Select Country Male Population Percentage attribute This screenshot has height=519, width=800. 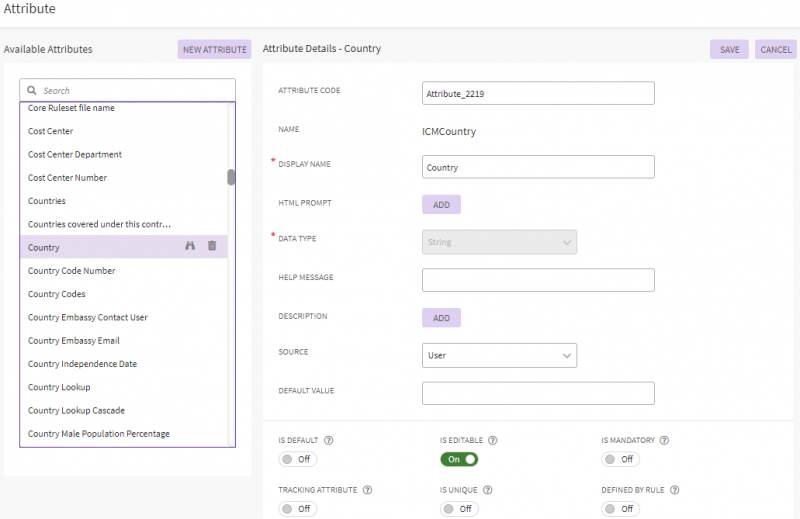[123, 433]
